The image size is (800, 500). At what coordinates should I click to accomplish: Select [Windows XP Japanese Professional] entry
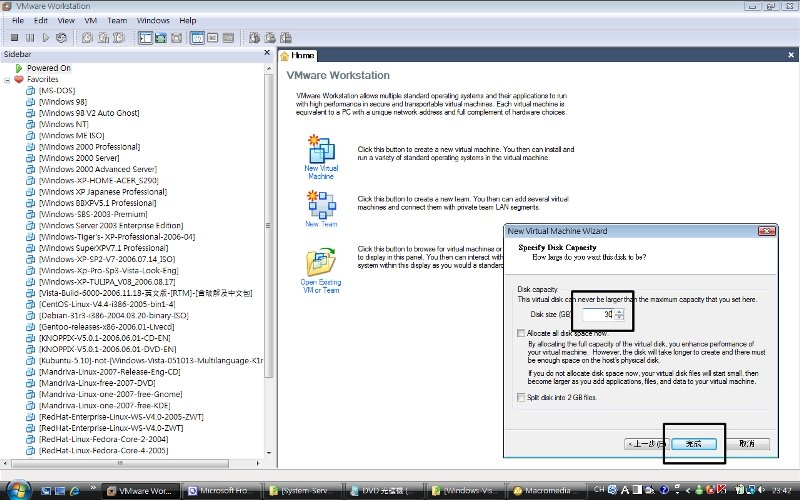coord(103,192)
